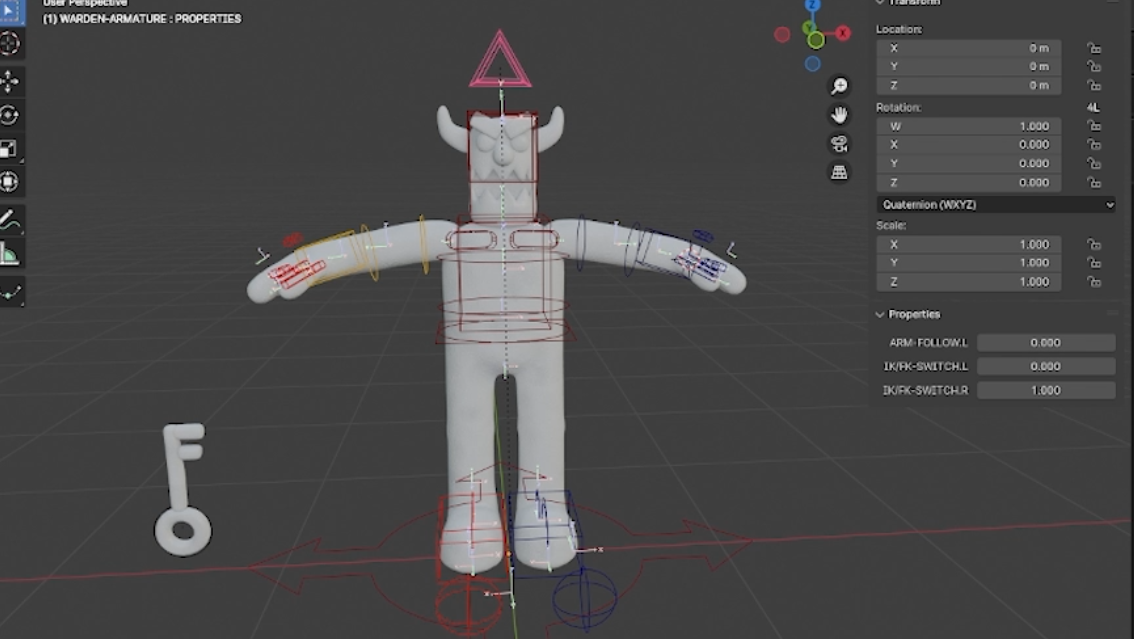Select the pink triangle properties bone
Screen dimensions: 1134x639
pos(500,61)
